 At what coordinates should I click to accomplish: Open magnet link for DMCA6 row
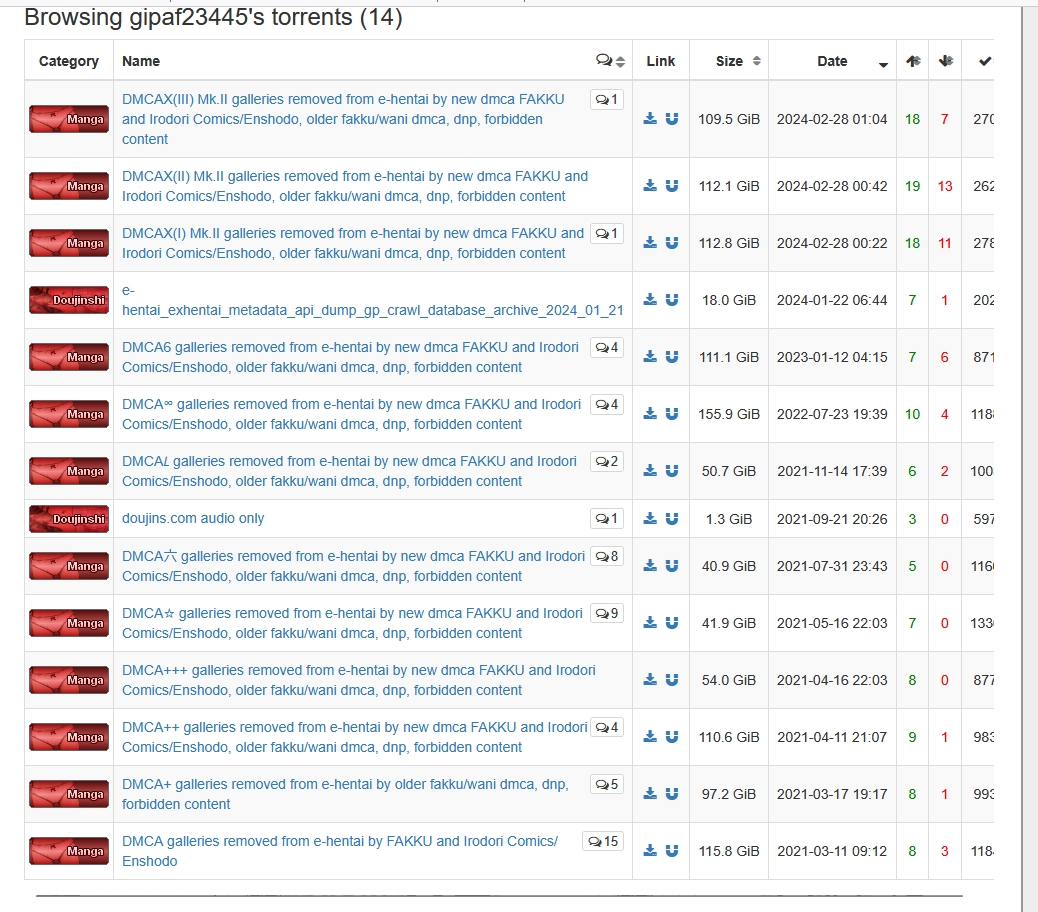(671, 357)
